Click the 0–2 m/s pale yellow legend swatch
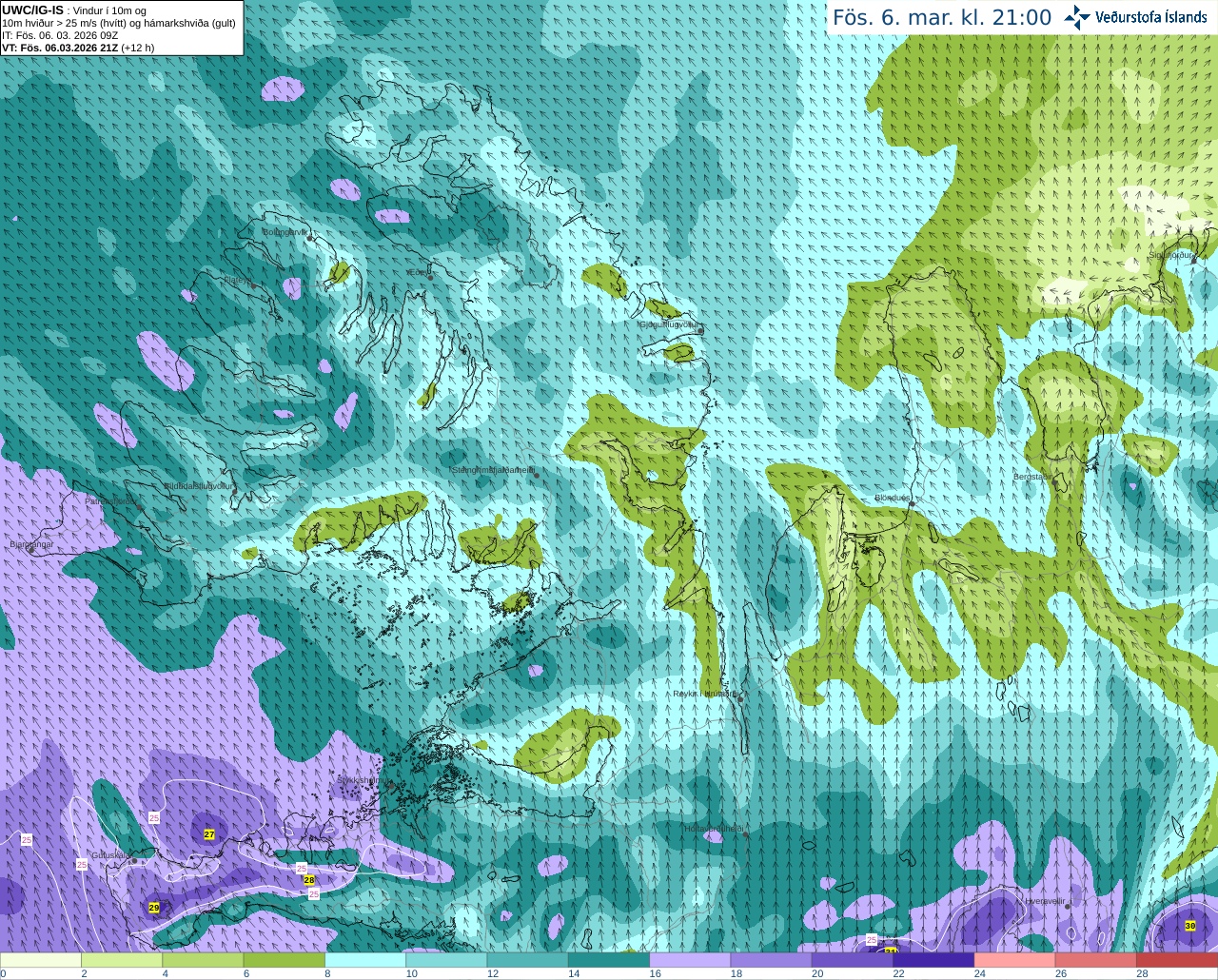1218x980 pixels. [41, 960]
